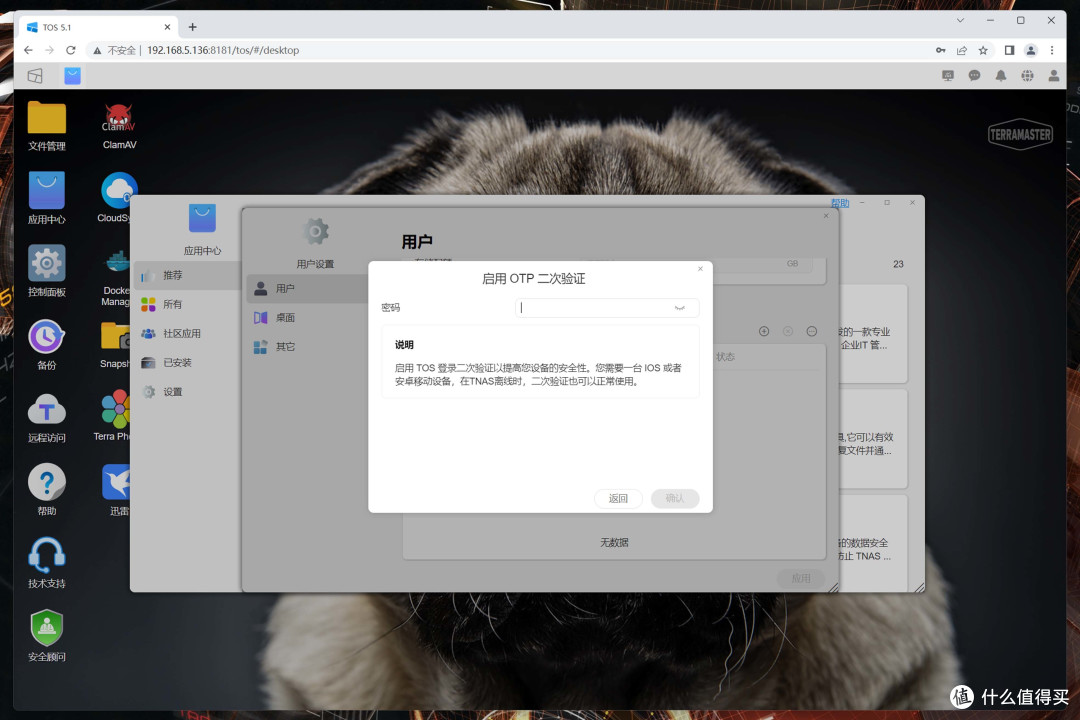The width and height of the screenshot is (1080, 720).
Task: Focus the 密码 password input field
Action: point(607,308)
